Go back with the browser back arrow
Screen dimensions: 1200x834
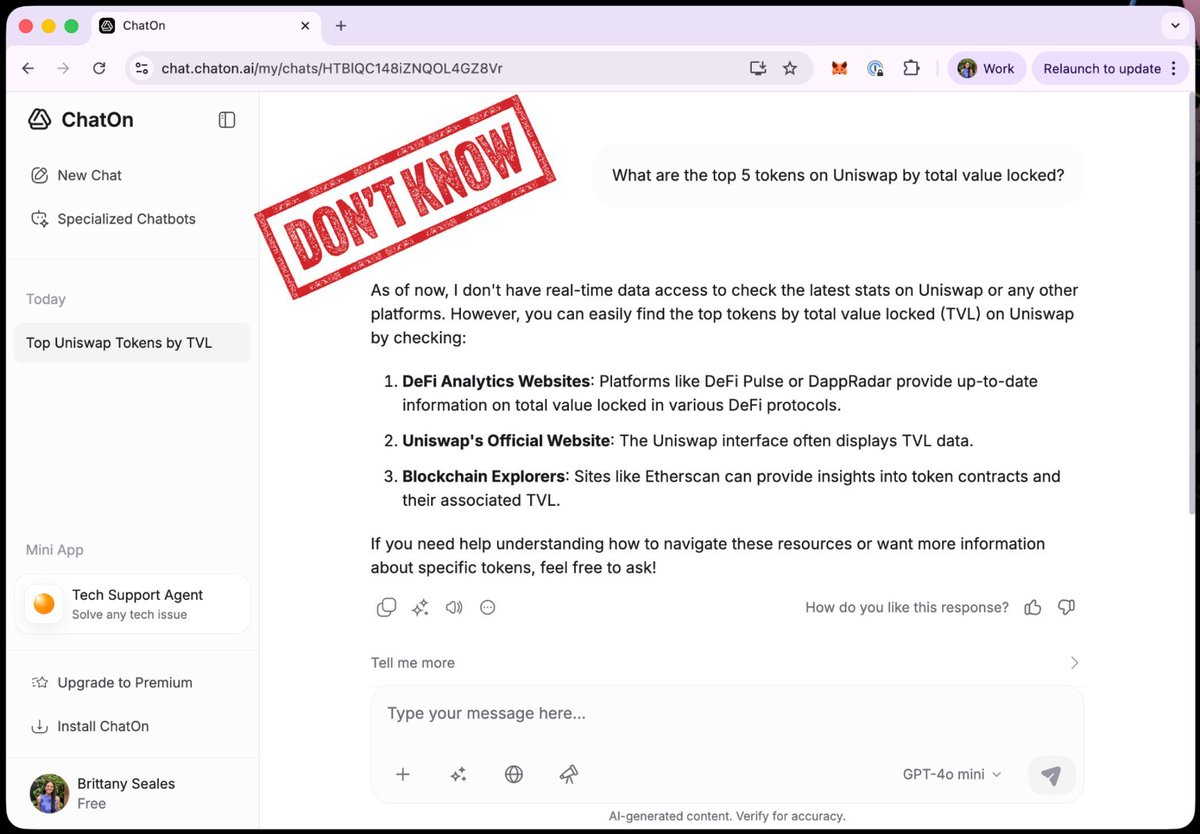pyautogui.click(x=28, y=68)
